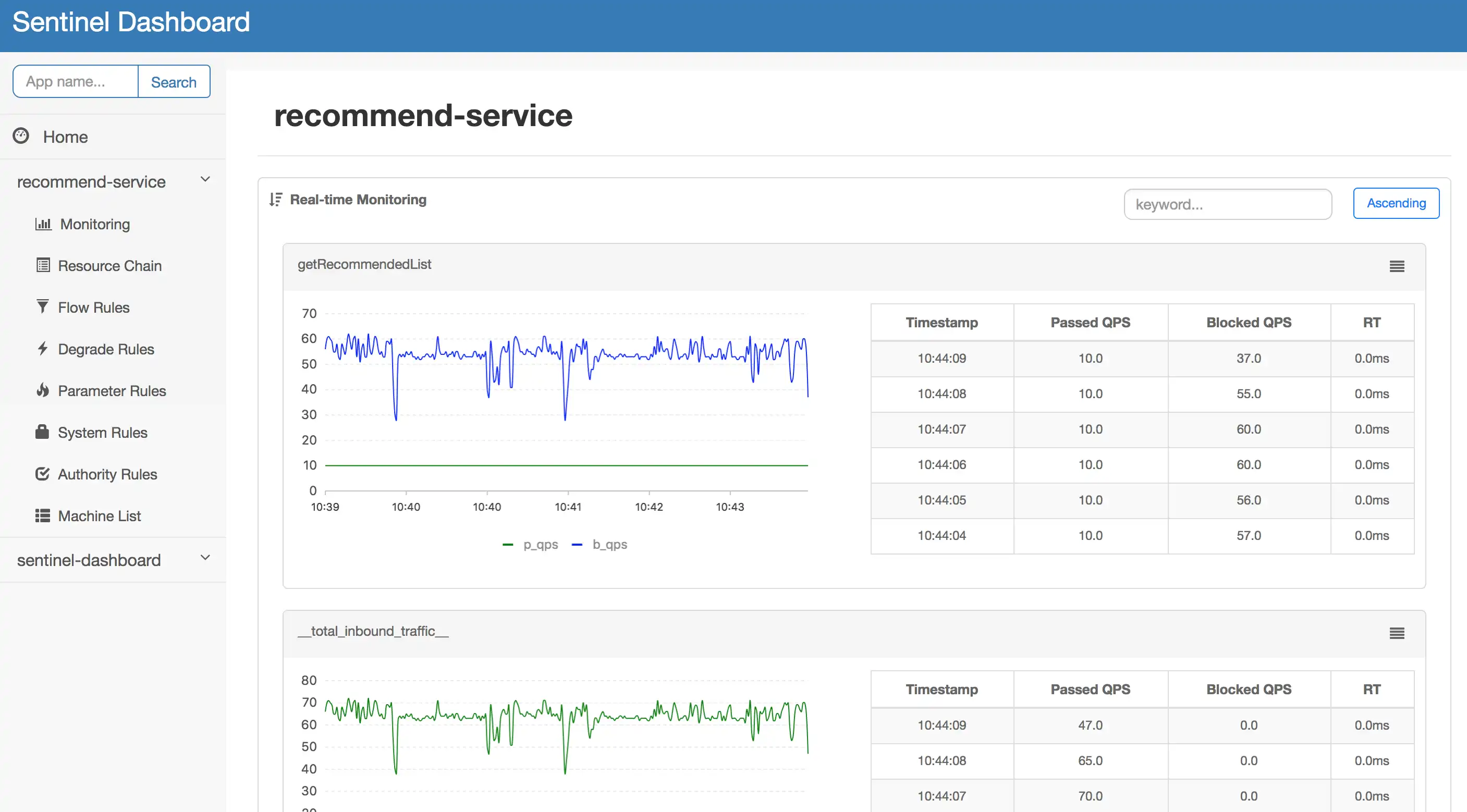Expand the recommend-service sidebar section
1467x812 pixels.
(x=205, y=181)
